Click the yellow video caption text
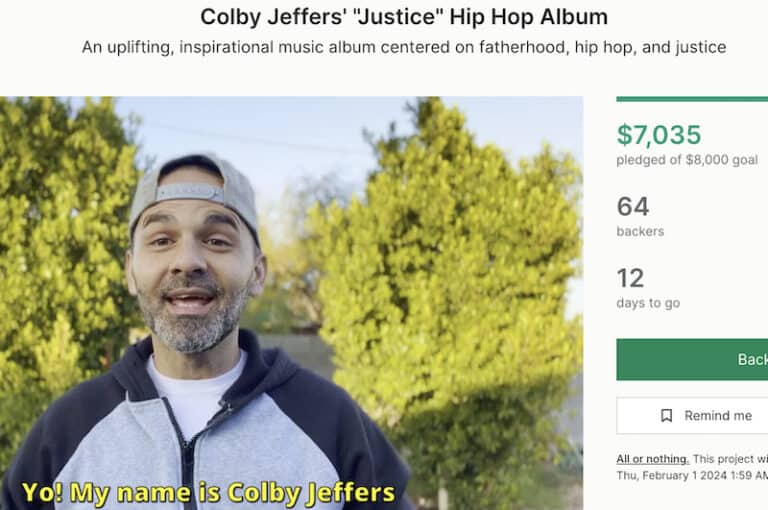Image resolution: width=768 pixels, height=510 pixels. (208, 493)
